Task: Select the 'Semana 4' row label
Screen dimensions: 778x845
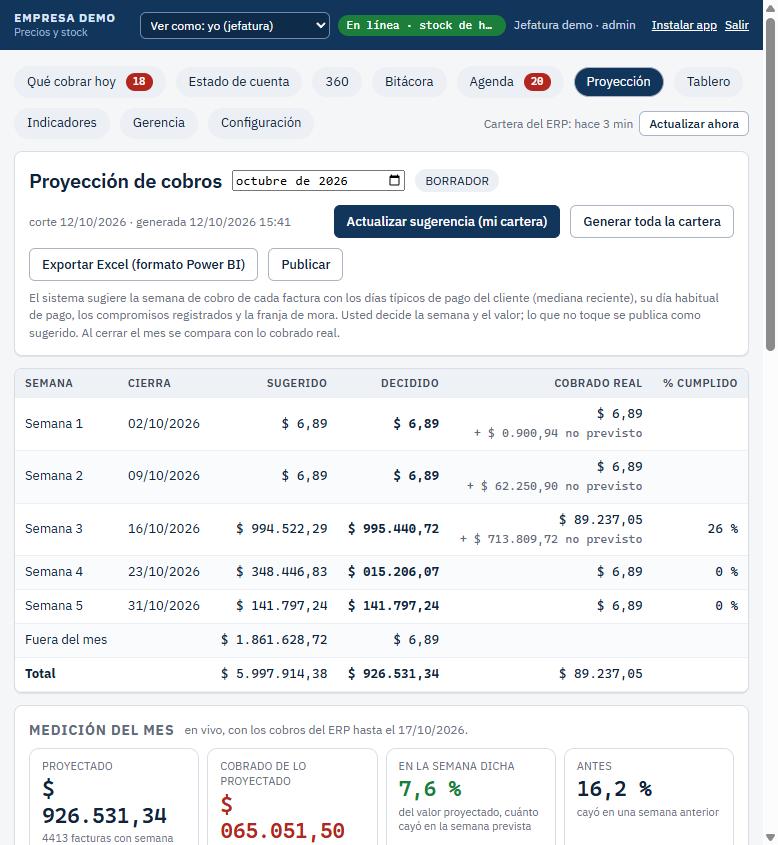Action: [54, 572]
